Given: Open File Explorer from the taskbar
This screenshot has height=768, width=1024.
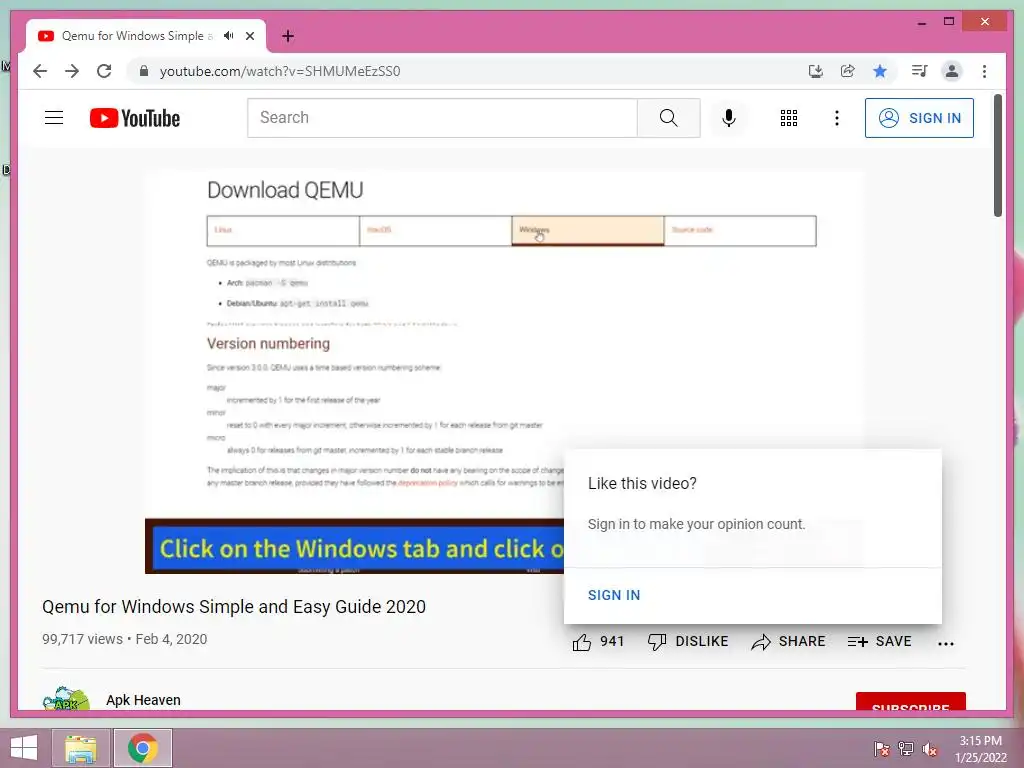Looking at the screenshot, I should point(80,748).
